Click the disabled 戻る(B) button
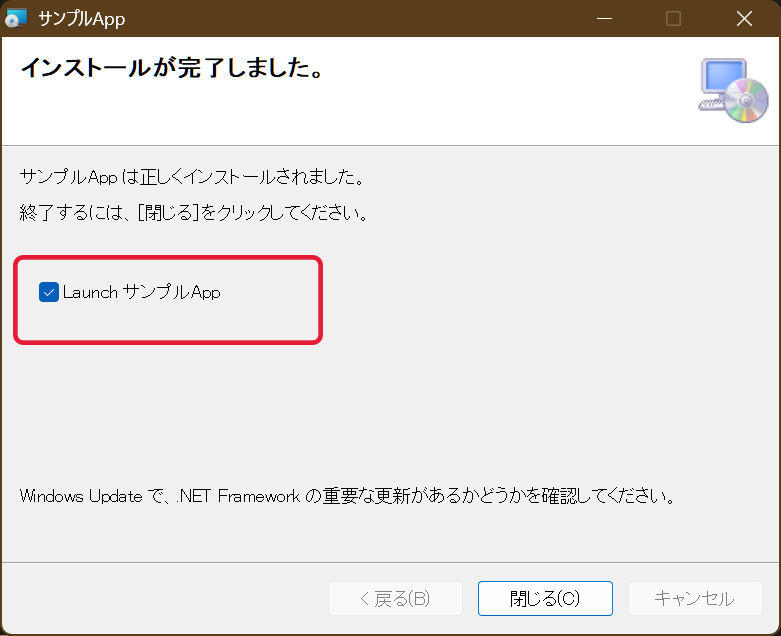 [x=395, y=598]
